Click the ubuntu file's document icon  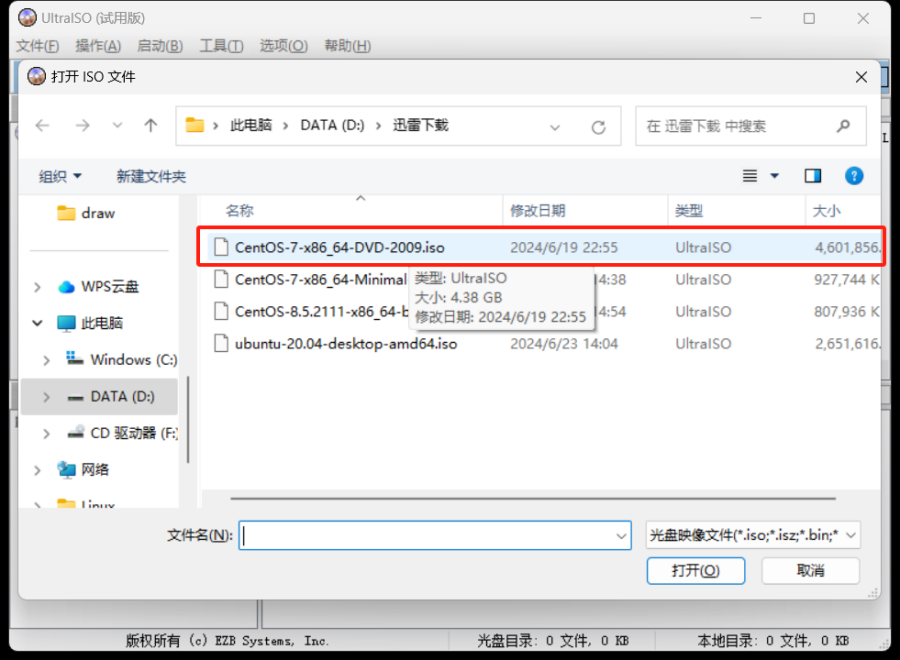[x=221, y=343]
